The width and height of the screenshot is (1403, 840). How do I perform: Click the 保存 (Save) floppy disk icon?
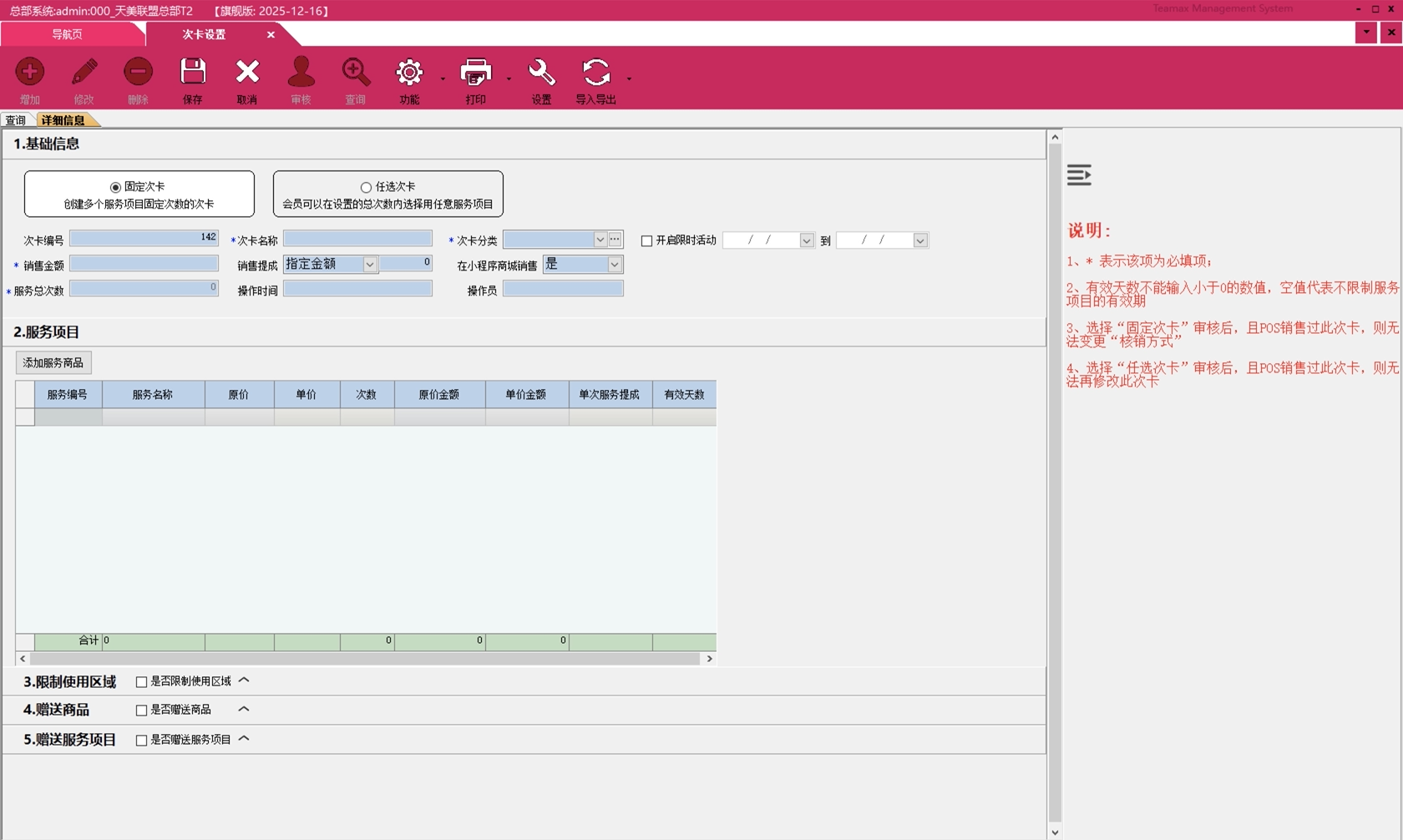point(193,73)
